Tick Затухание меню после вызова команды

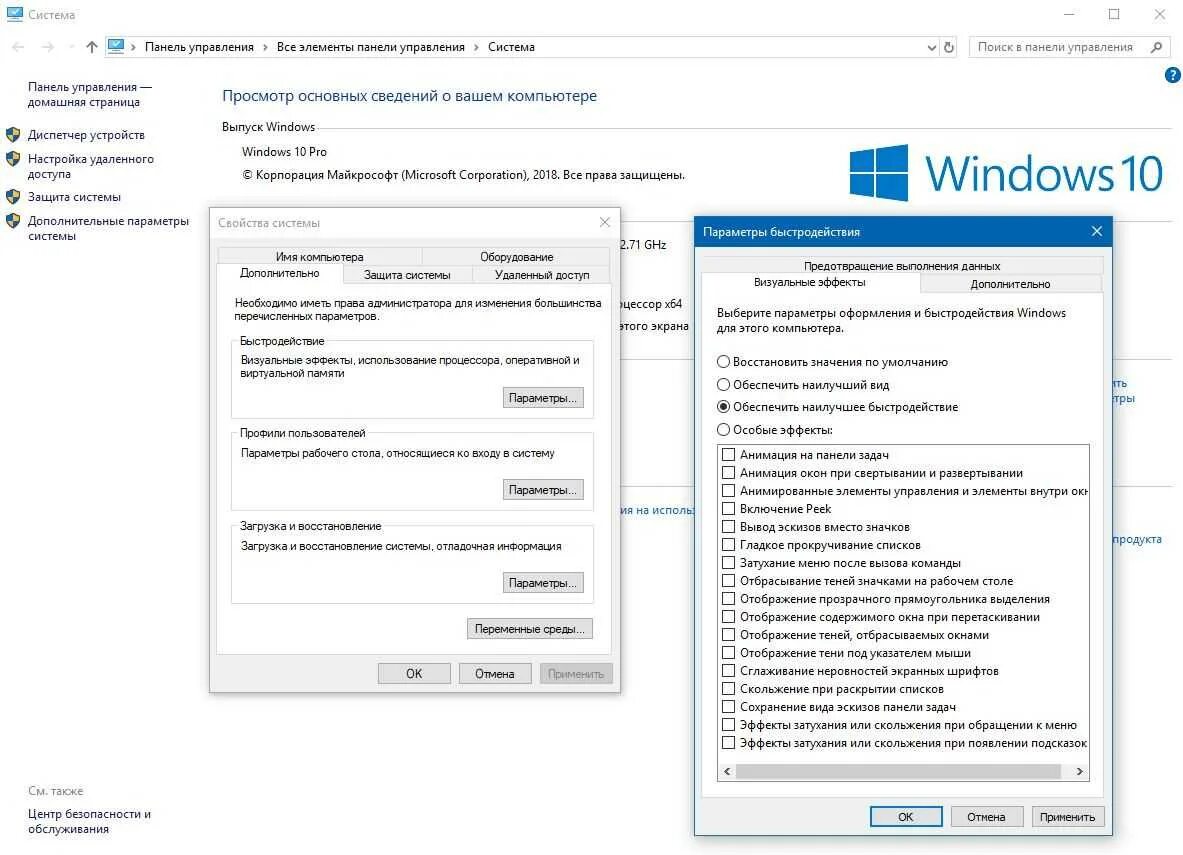[x=728, y=563]
